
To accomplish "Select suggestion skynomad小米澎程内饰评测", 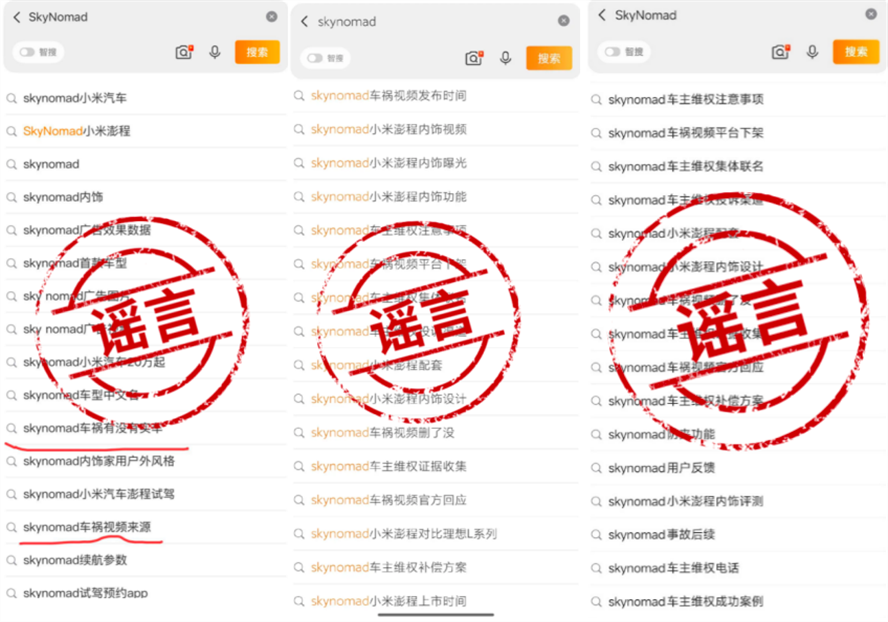I will 686,501.
